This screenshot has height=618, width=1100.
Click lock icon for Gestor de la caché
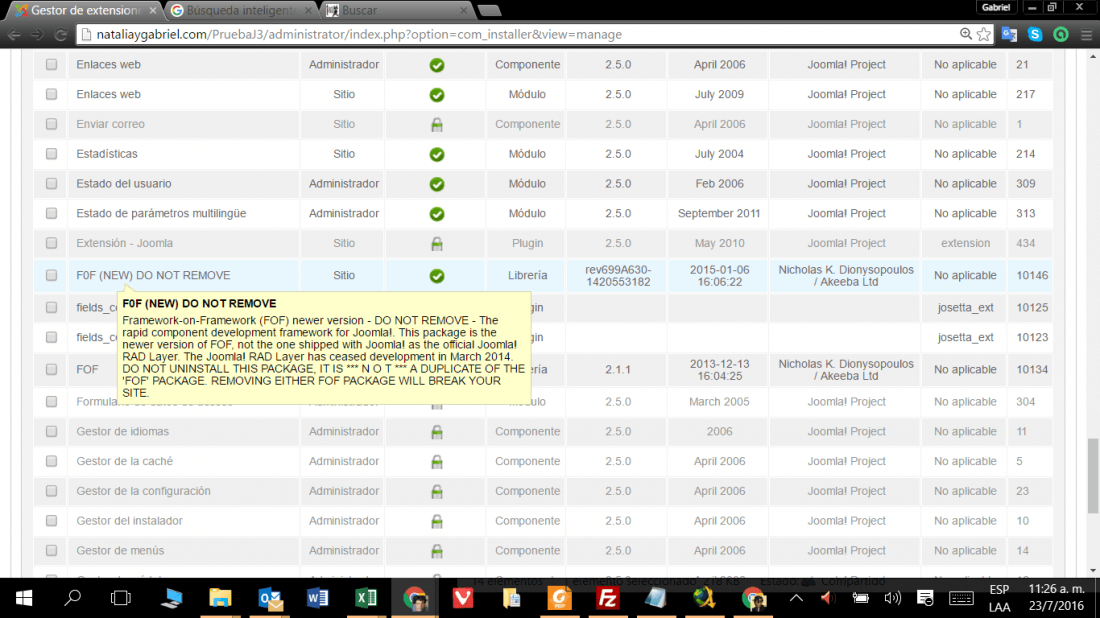(436, 462)
